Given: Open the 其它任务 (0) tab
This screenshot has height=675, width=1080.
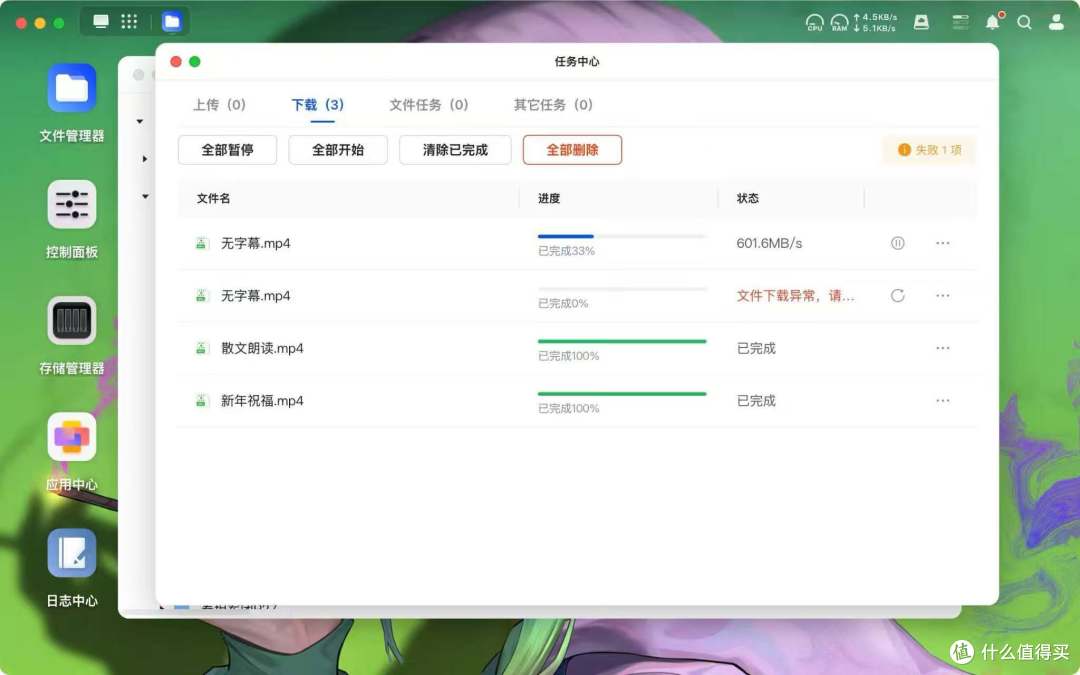Looking at the screenshot, I should 553,105.
